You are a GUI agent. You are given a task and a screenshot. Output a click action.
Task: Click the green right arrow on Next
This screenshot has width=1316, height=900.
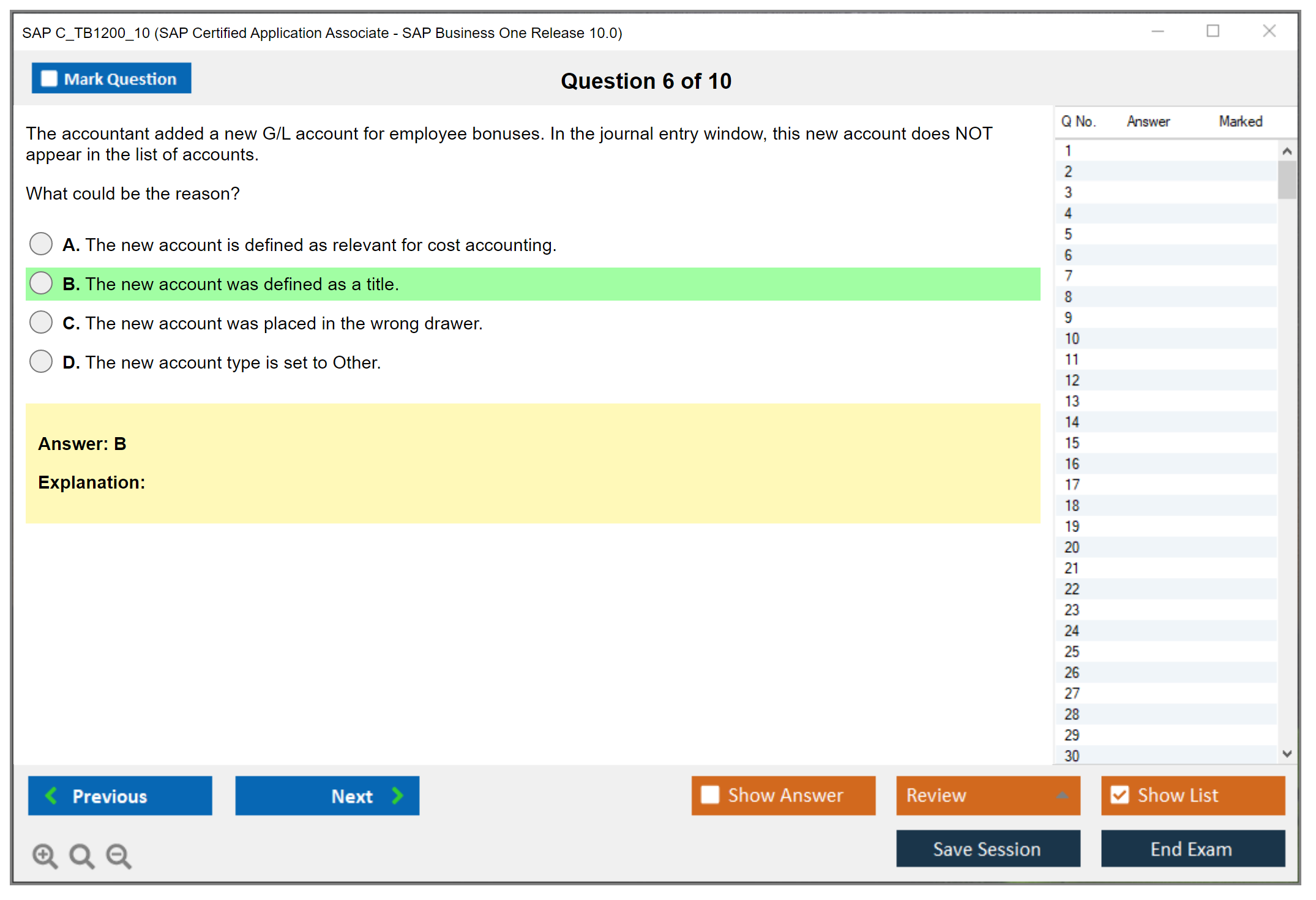pos(397,795)
